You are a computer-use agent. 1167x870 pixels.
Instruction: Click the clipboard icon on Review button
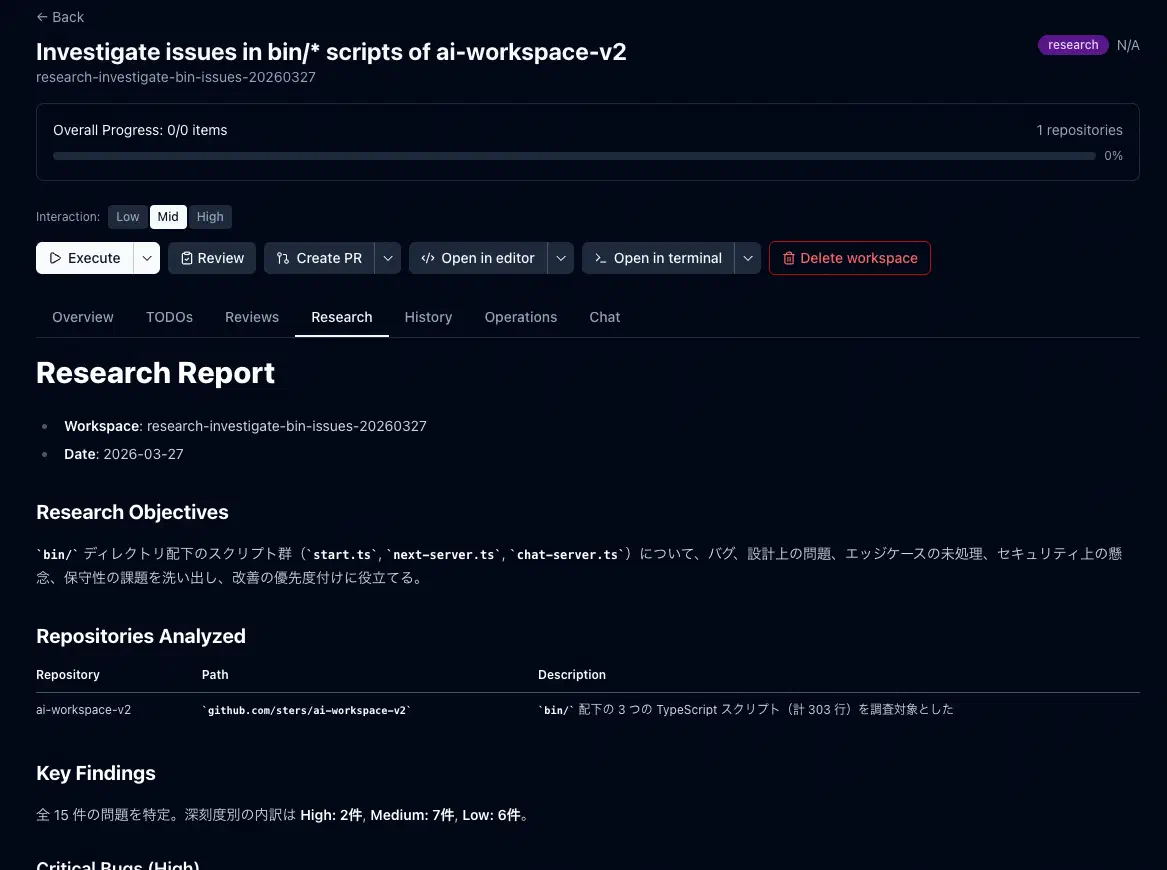(186, 258)
